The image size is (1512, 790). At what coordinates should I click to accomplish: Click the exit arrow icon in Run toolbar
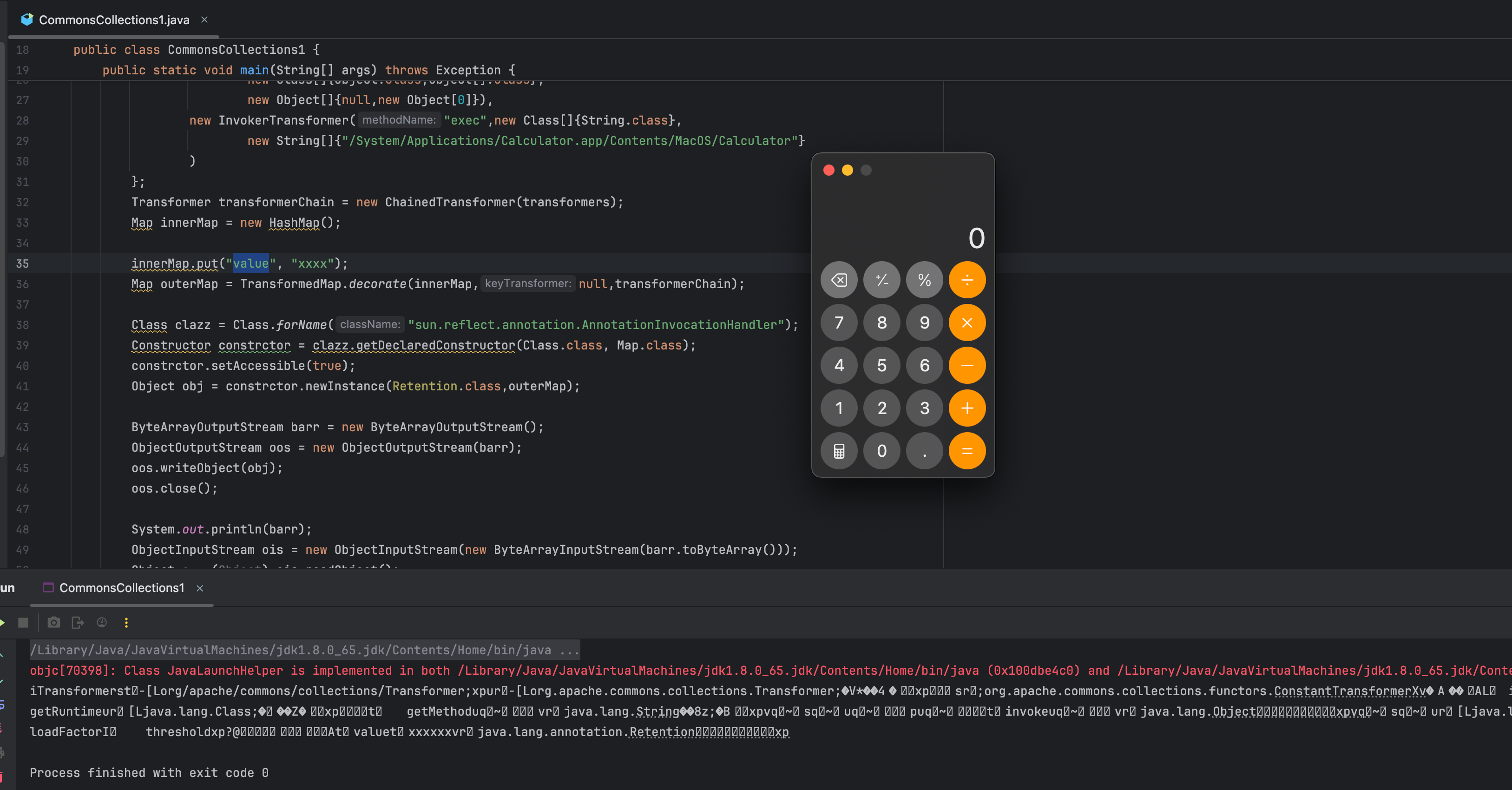(78, 622)
